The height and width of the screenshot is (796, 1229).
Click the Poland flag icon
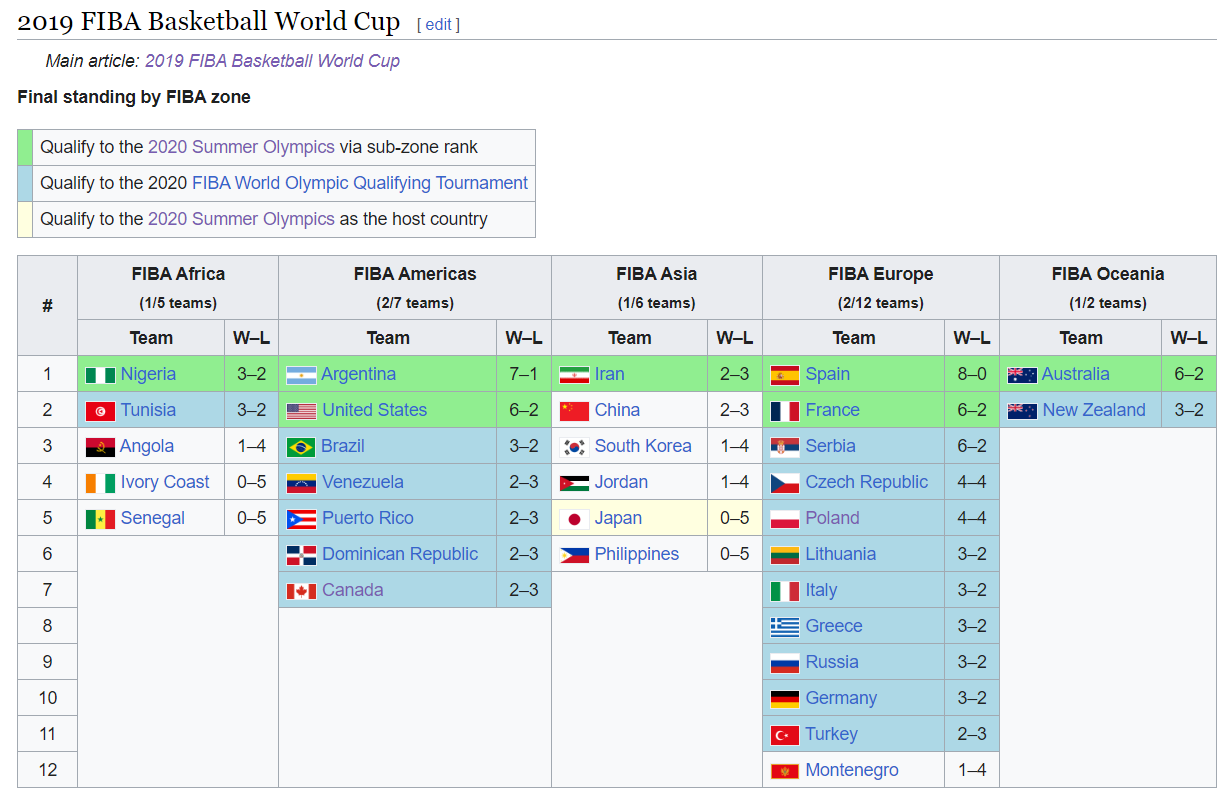[x=785, y=519]
